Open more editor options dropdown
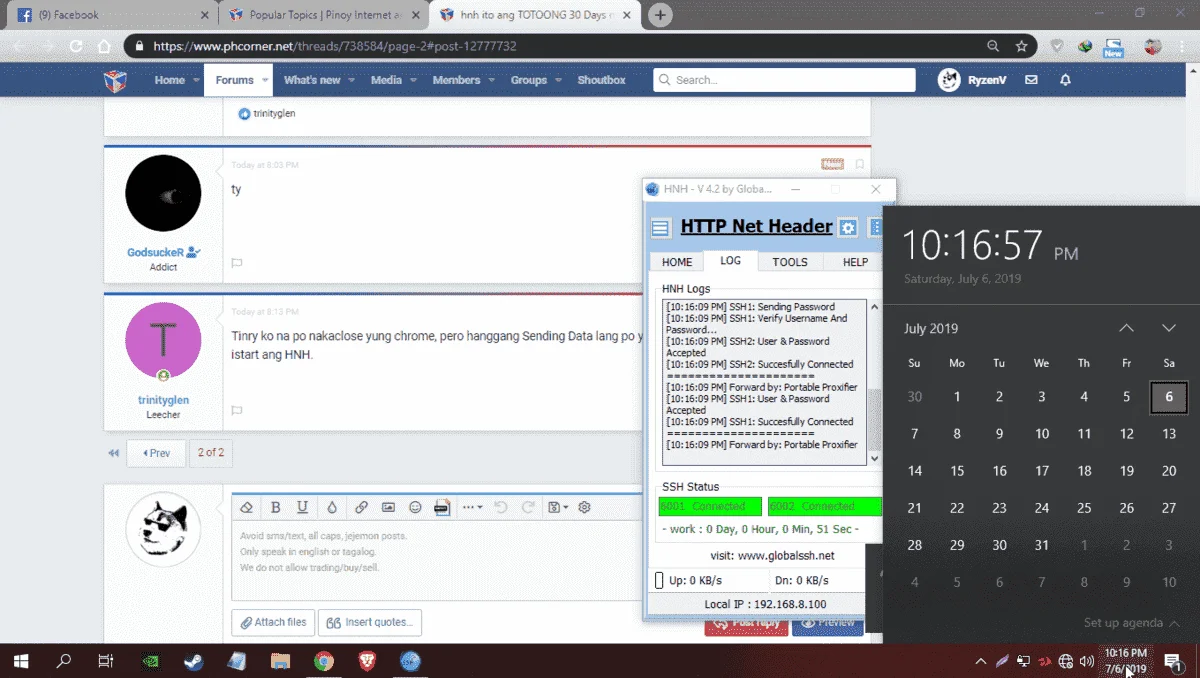 pos(473,507)
